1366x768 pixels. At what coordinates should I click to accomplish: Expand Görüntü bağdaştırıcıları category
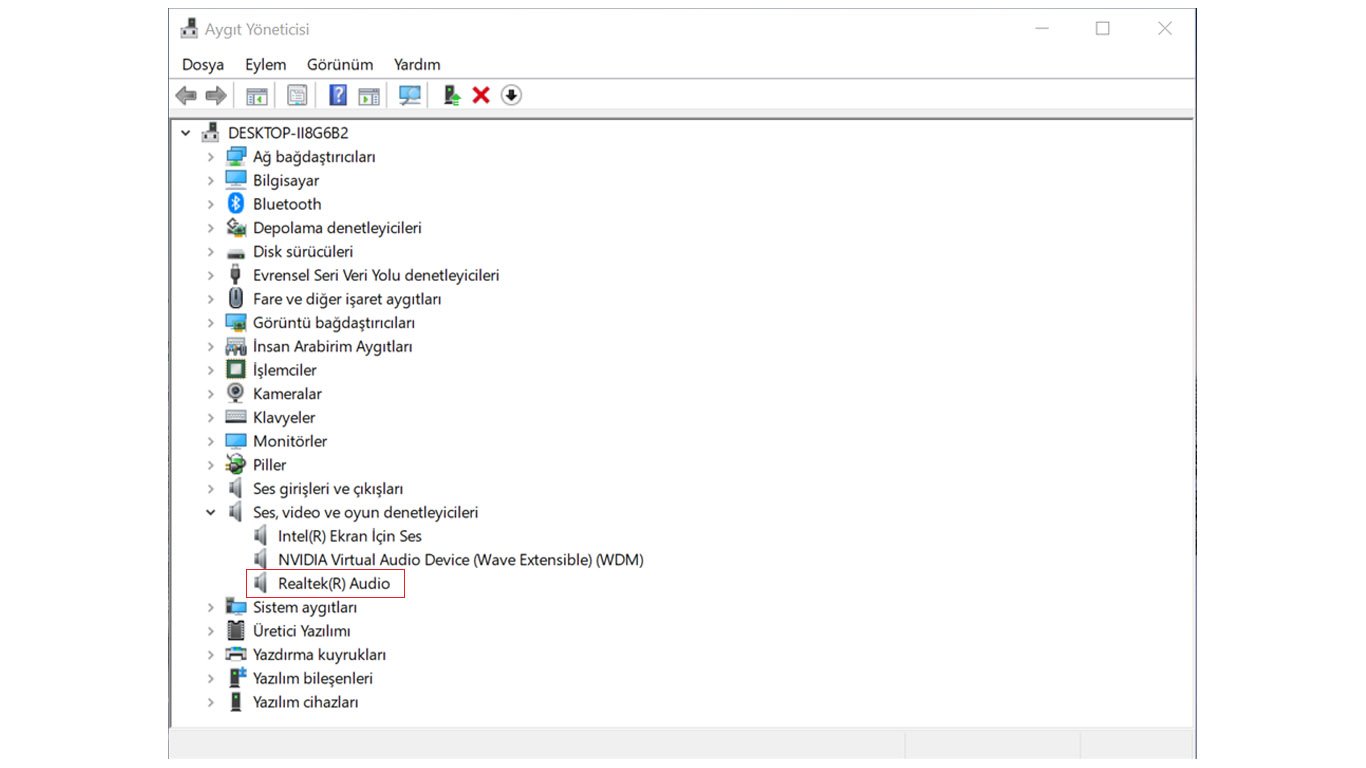(210, 323)
